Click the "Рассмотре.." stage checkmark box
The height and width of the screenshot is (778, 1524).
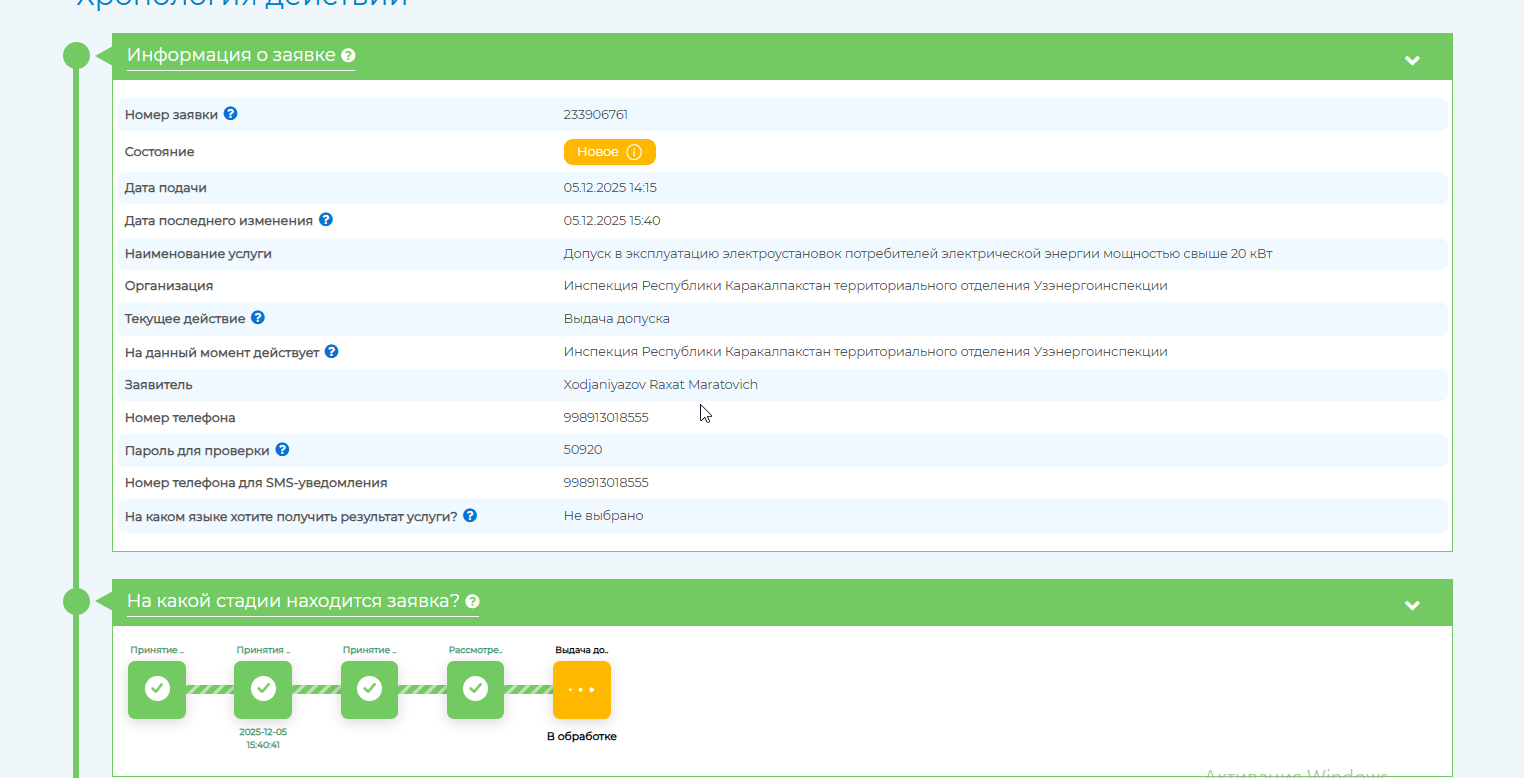click(476, 689)
